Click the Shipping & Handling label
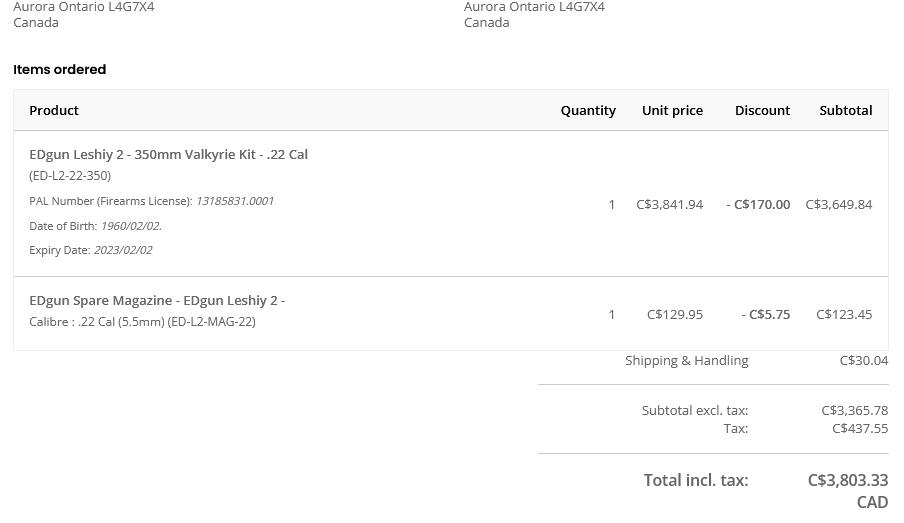 (x=687, y=361)
